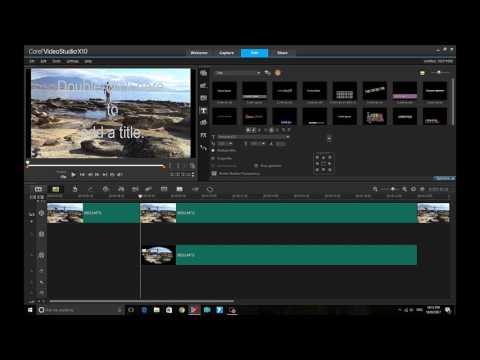Select the Title library icon

pyautogui.click(x=203, y=110)
